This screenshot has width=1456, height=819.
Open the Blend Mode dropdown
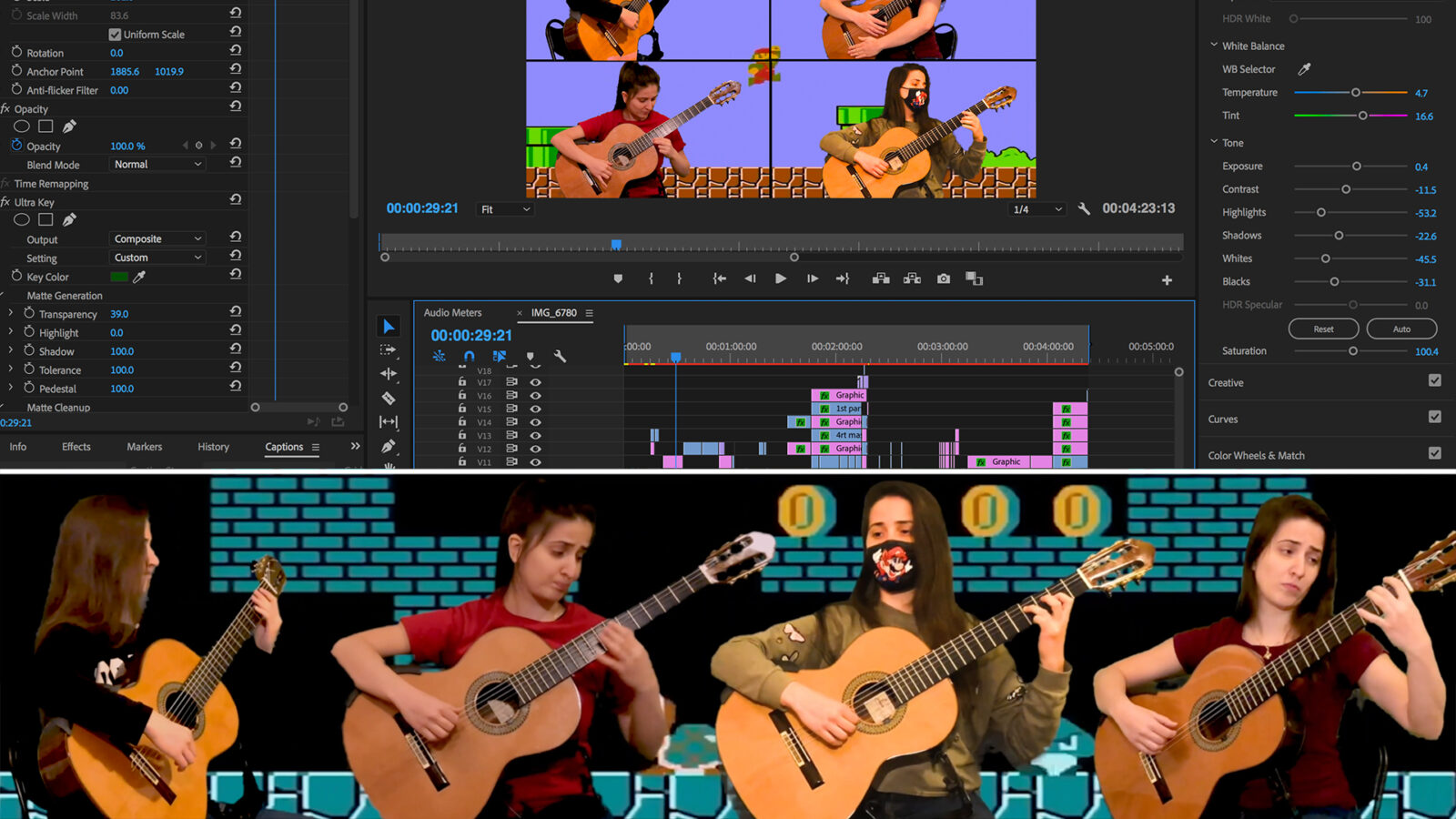[157, 165]
